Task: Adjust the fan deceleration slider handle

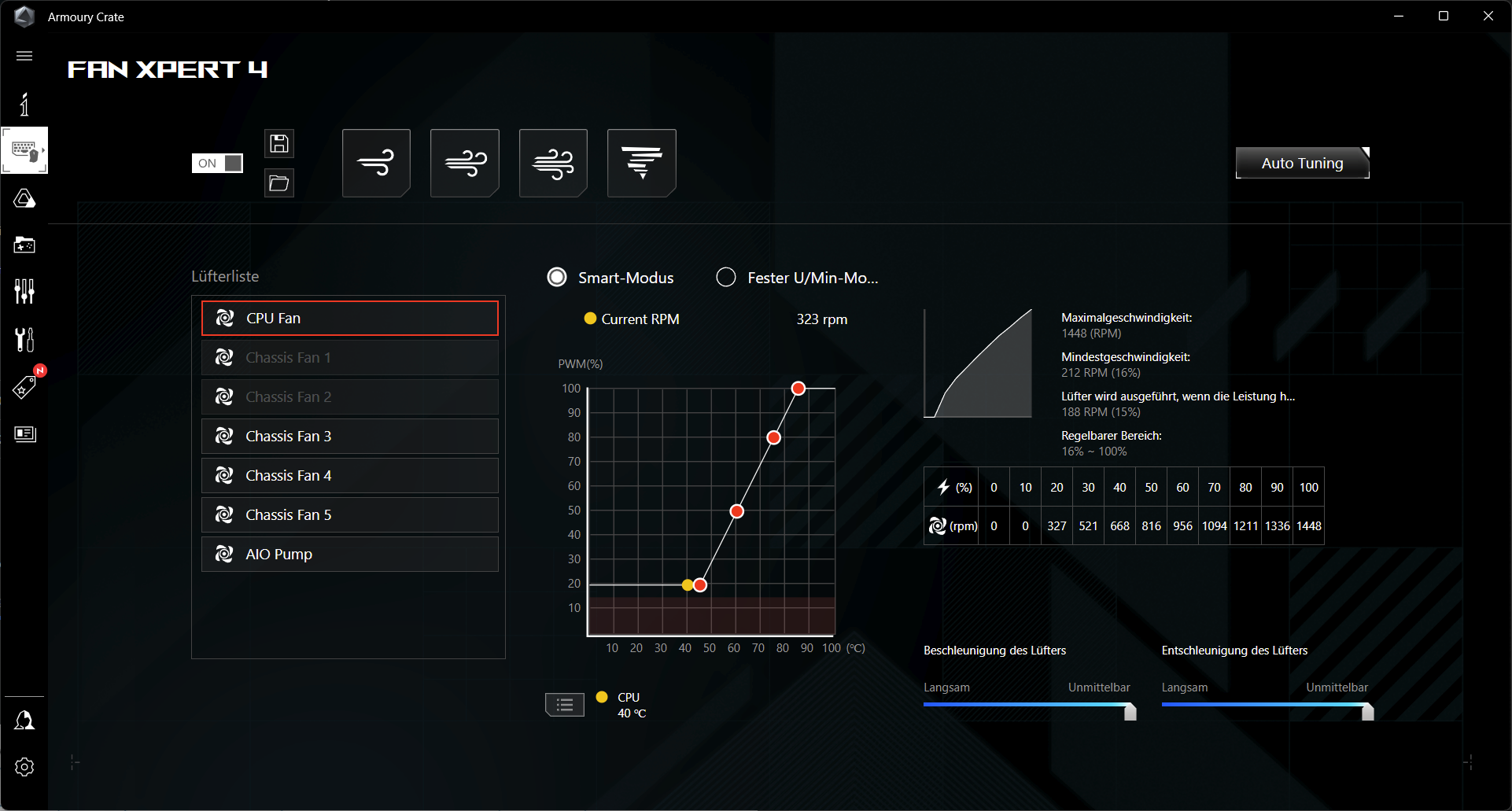Action: [1368, 712]
